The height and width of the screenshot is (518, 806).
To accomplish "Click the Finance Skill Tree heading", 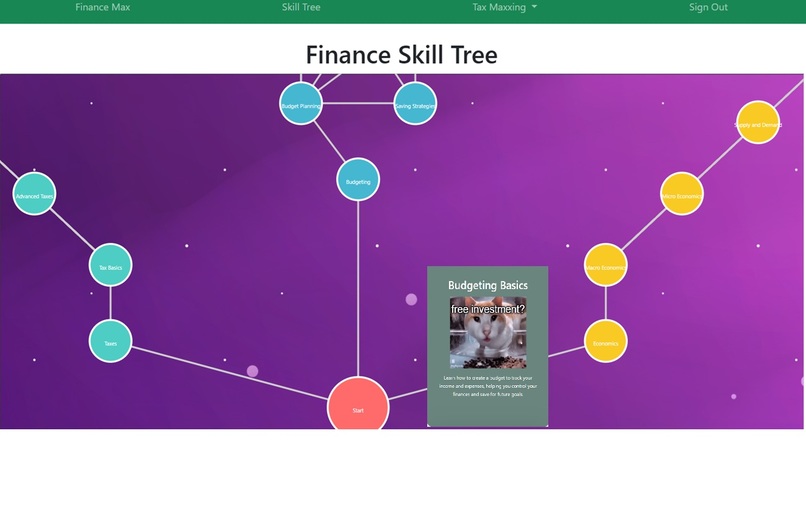I will coord(401,54).
